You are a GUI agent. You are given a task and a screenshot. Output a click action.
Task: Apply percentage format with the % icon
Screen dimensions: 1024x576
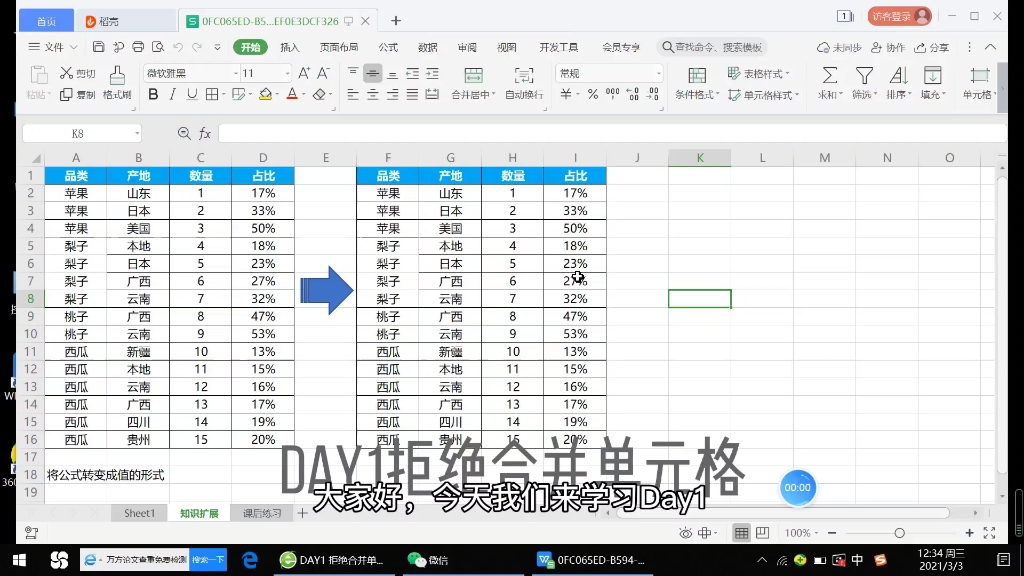click(594, 95)
